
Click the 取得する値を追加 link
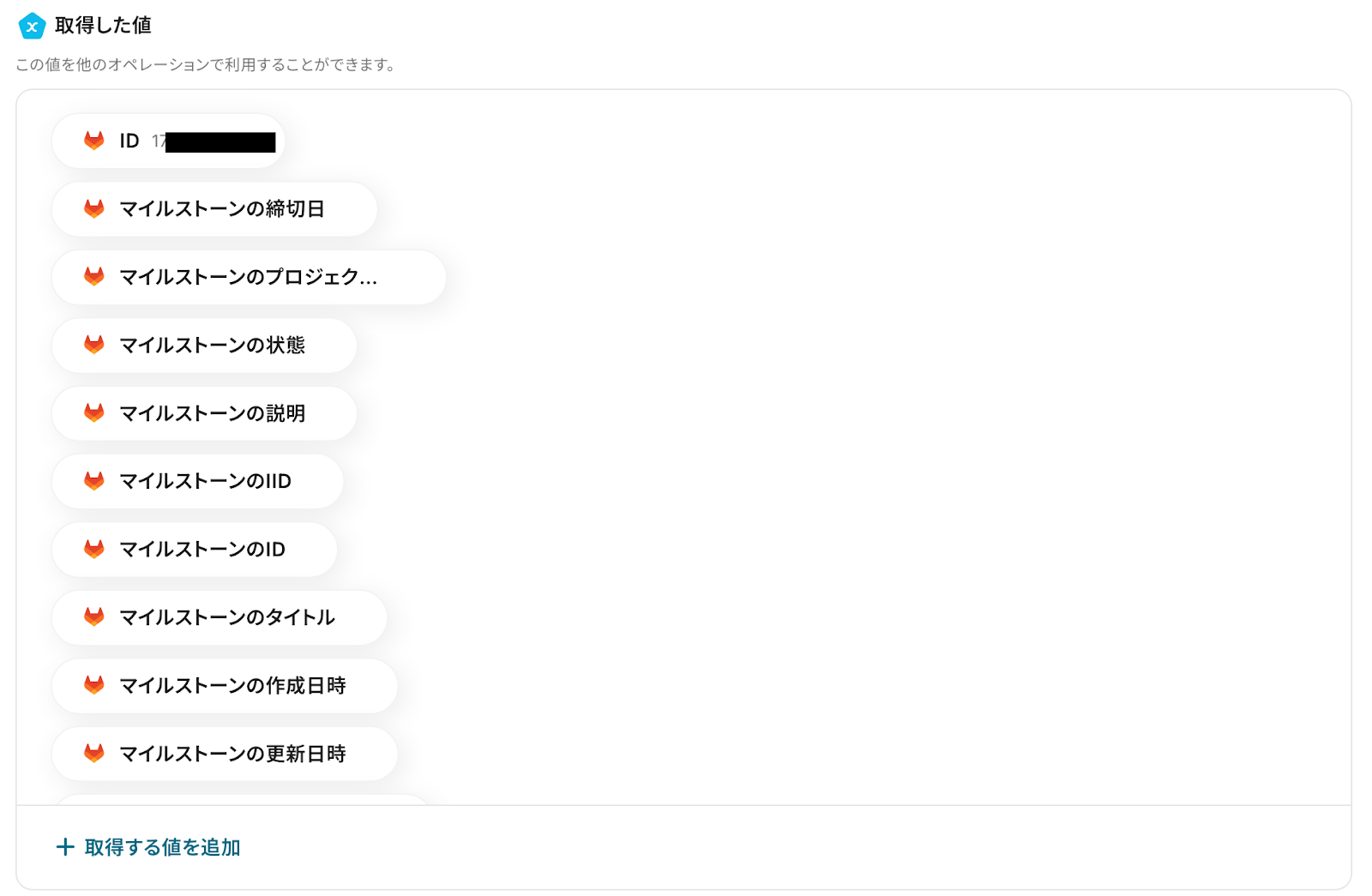162,847
